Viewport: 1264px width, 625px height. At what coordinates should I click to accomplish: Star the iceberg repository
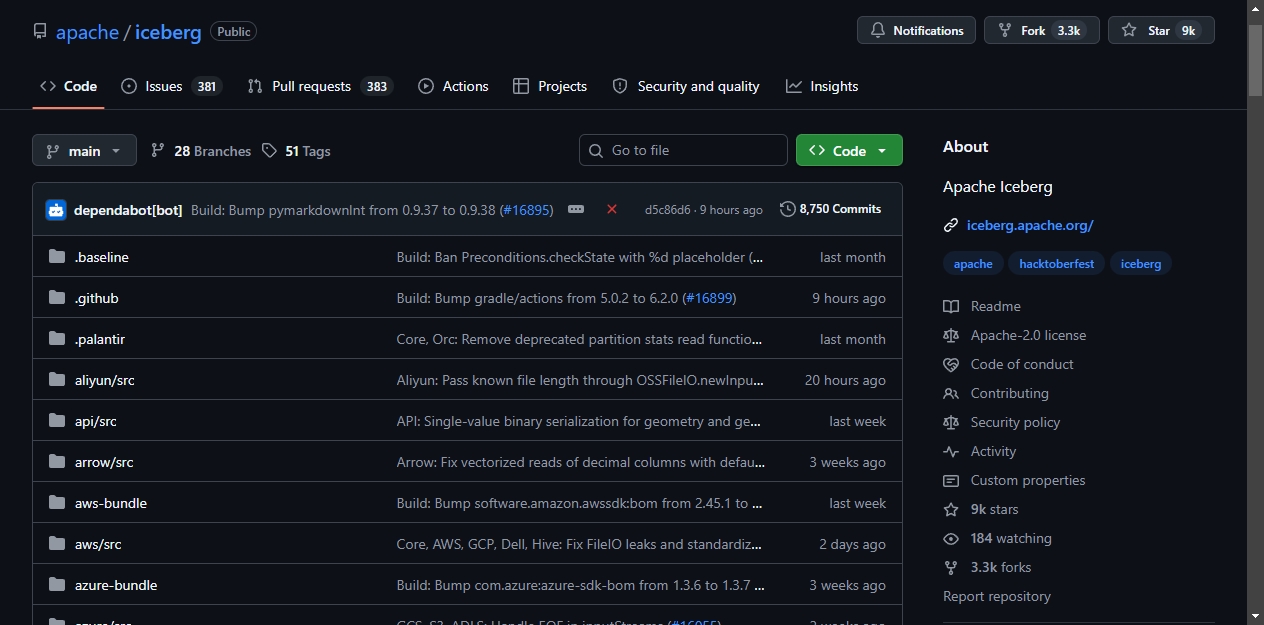tap(1161, 30)
